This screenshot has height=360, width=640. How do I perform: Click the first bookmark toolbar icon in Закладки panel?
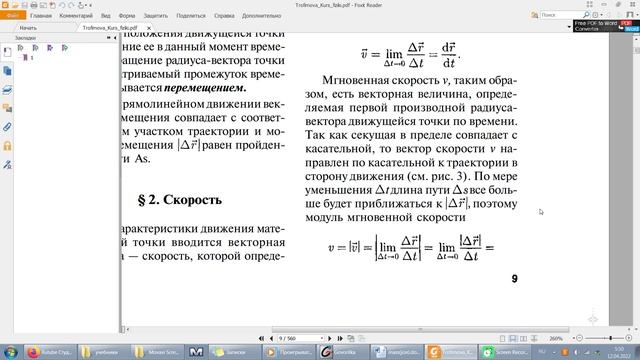tap(20, 48)
